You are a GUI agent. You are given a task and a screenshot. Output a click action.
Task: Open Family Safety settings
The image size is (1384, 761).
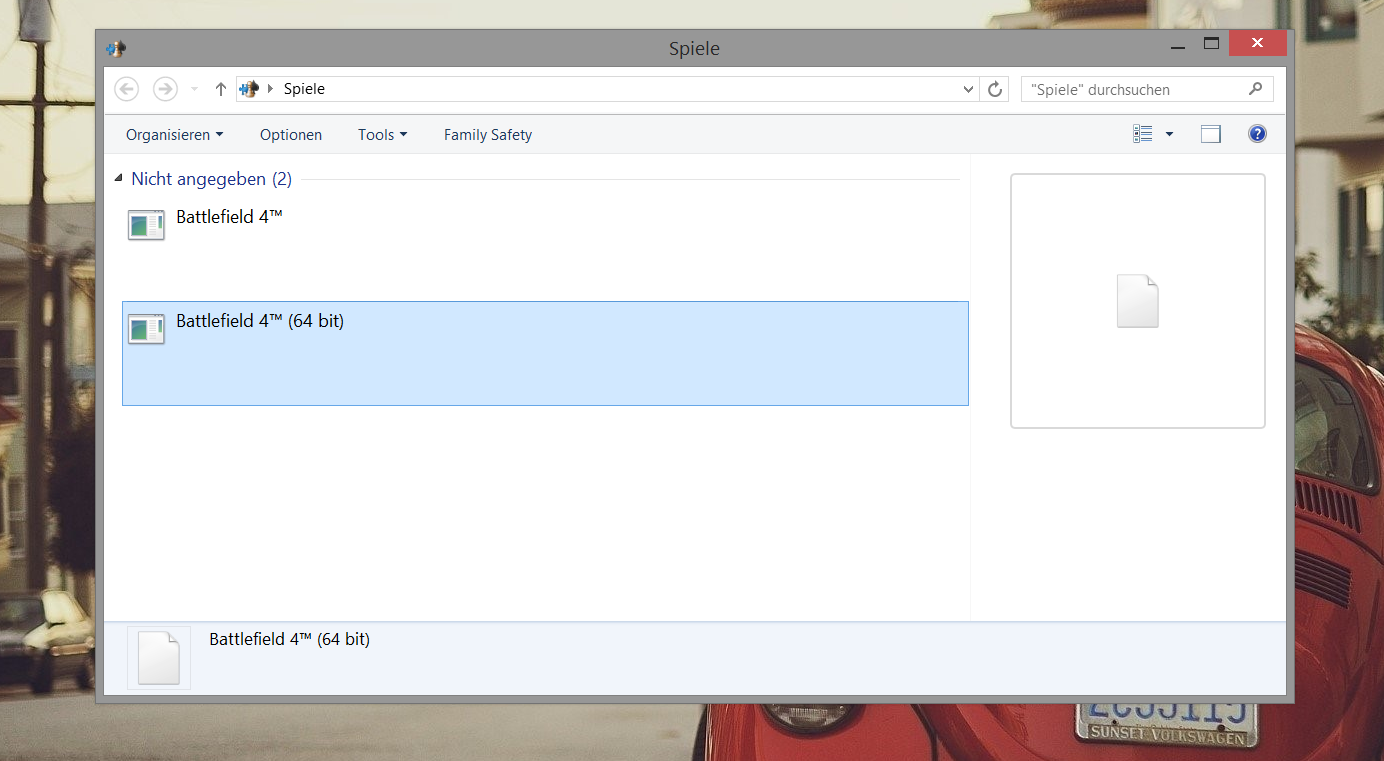pyautogui.click(x=488, y=135)
